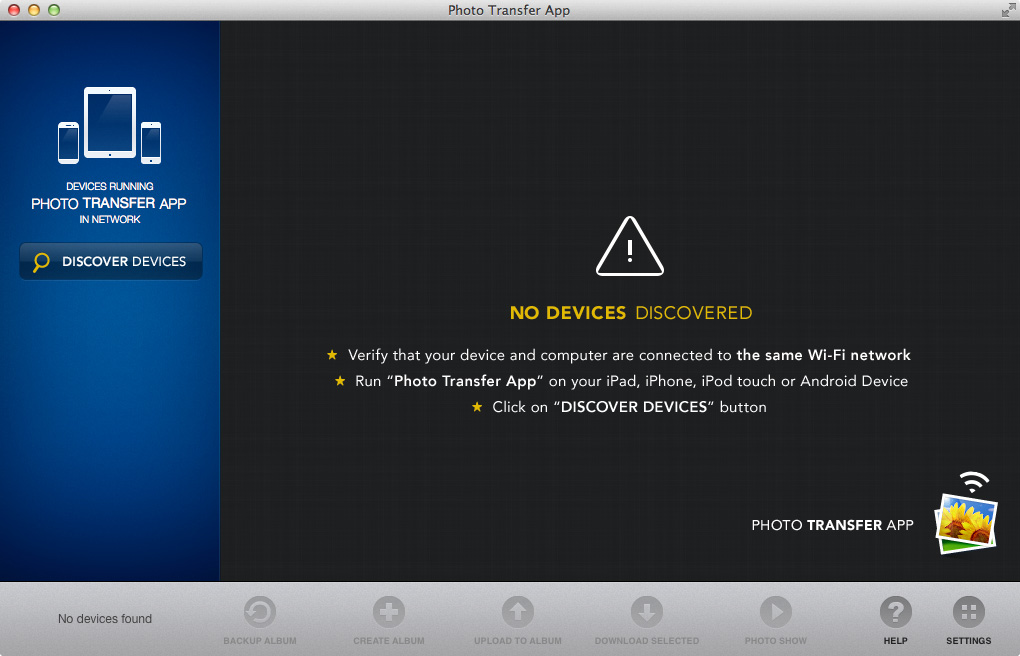This screenshot has width=1020, height=656.
Task: Toggle fullscreen with title bar arrows
Action: 1008,10
